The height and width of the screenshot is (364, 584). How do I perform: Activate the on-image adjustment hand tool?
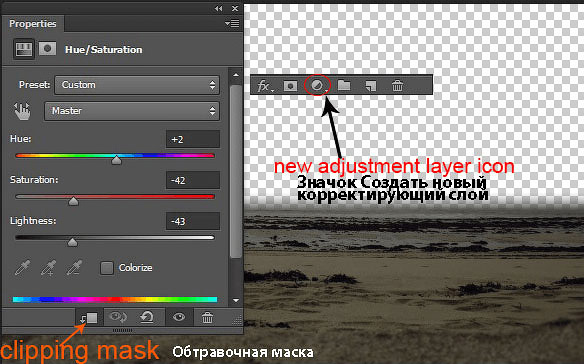pos(22,111)
